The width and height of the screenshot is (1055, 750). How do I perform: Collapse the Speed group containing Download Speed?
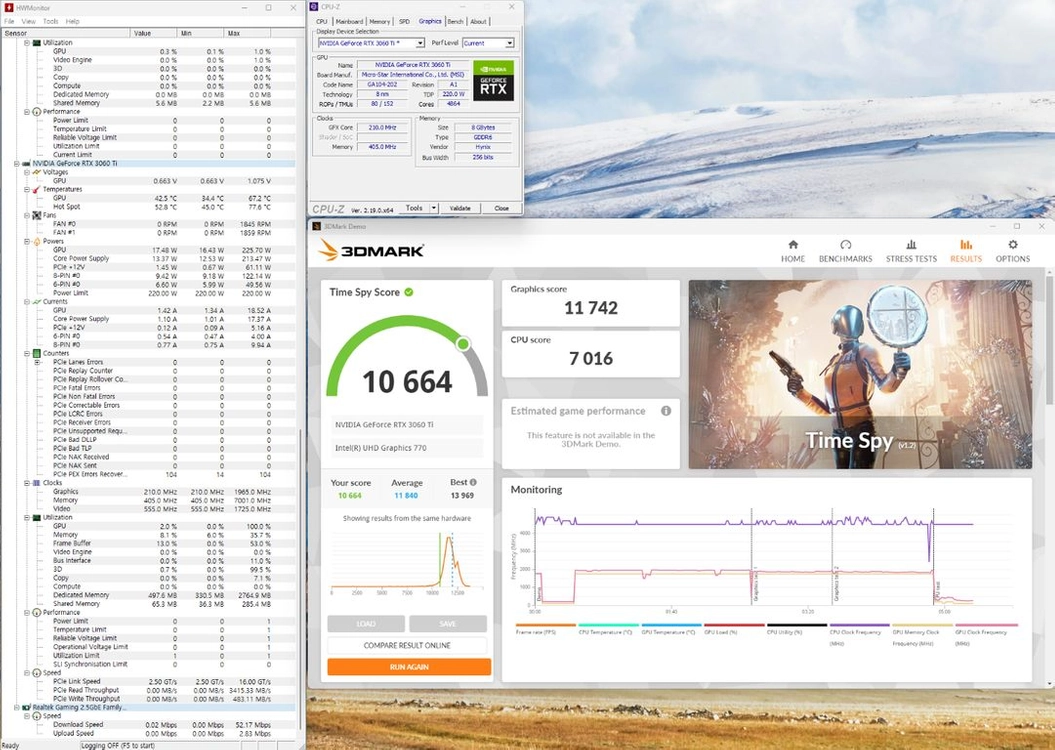tap(27, 716)
